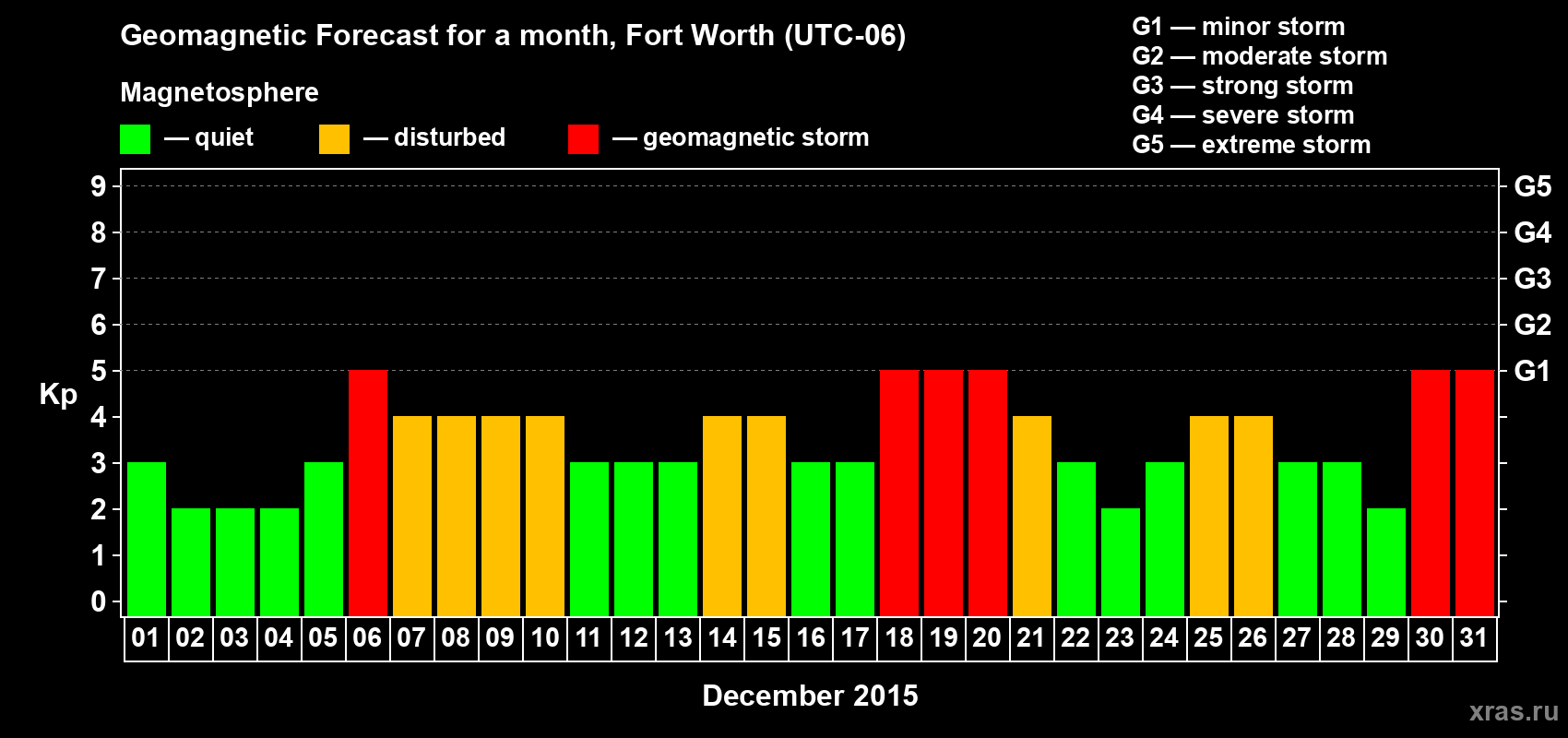Click the orange disturbed legend swatch
Screen dimensions: 1568x738
(335, 139)
